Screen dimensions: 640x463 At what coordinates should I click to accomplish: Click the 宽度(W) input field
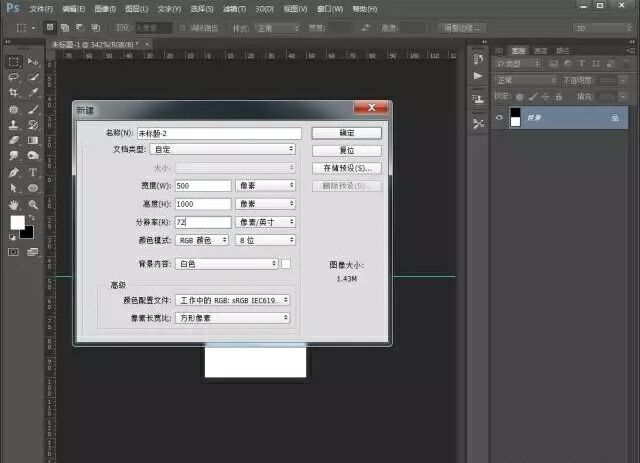202,186
